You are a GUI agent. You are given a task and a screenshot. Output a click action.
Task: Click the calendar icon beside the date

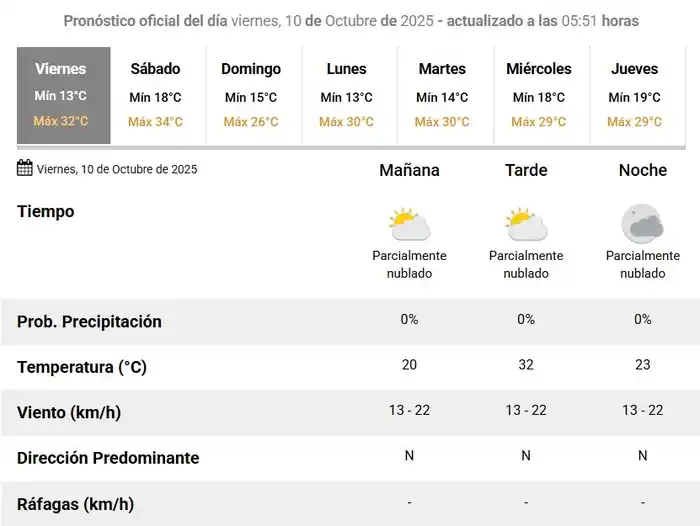[x=25, y=168]
